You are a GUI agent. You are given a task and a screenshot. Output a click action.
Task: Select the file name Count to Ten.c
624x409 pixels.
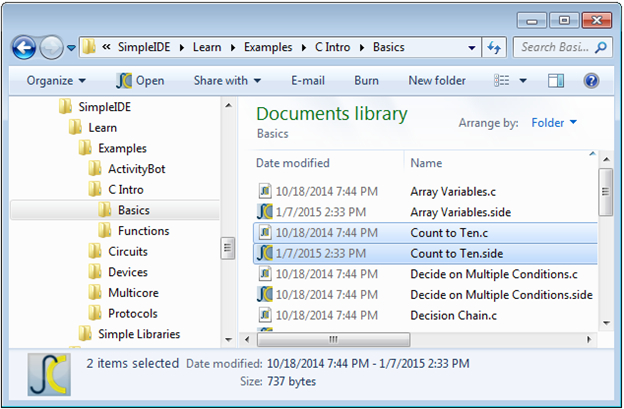(449, 233)
